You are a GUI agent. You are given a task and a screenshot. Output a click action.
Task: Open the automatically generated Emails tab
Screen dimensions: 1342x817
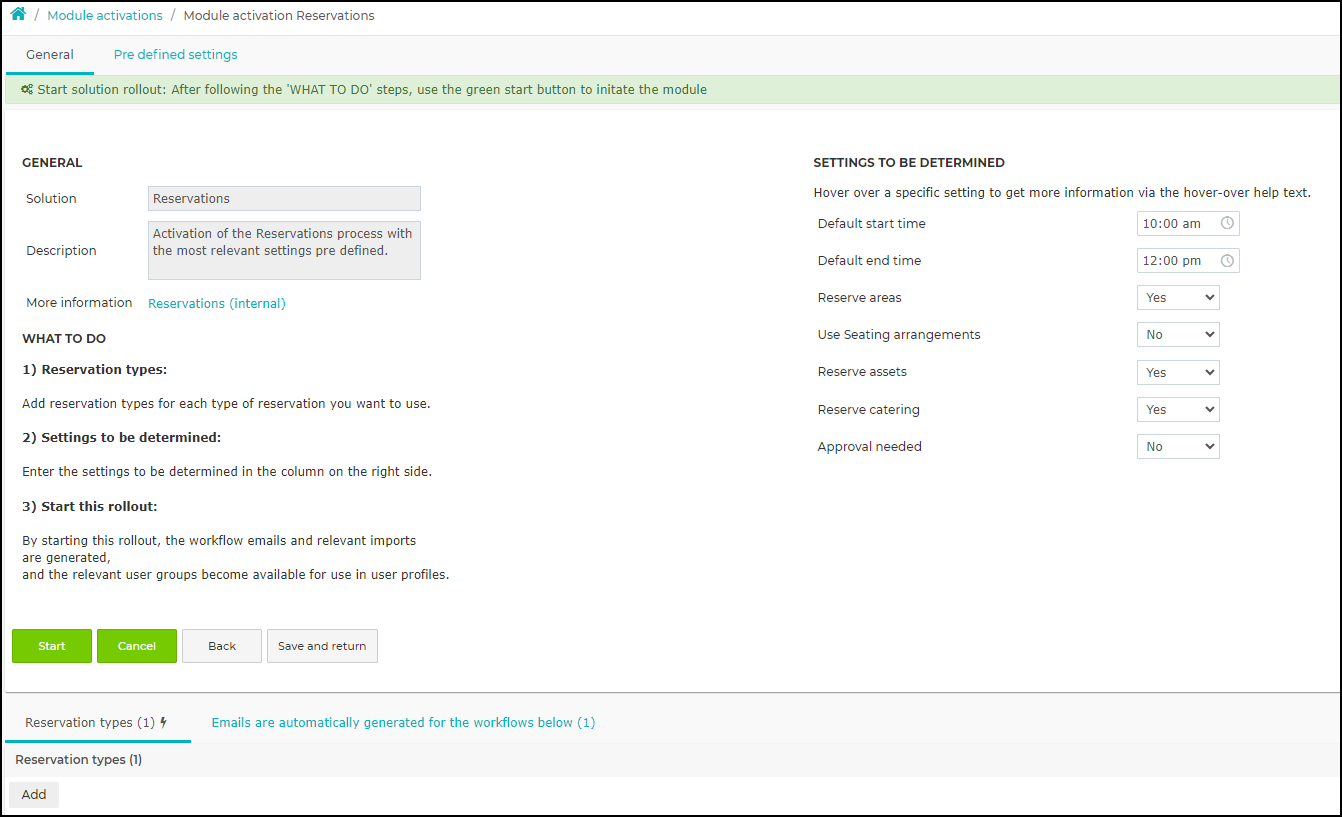tap(403, 723)
